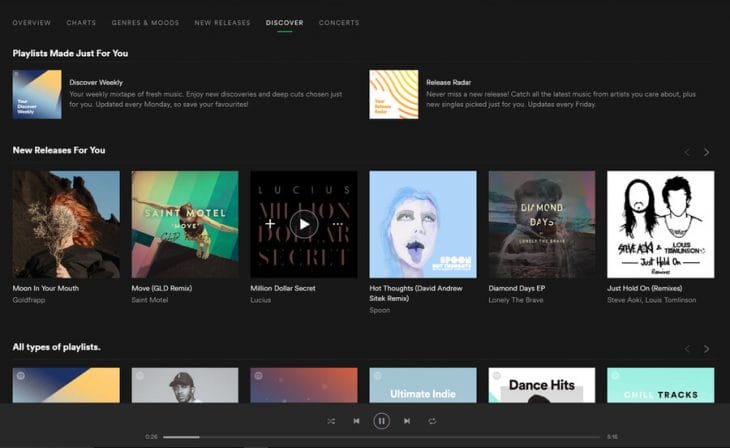Switch to the Charts tab
The height and width of the screenshot is (448, 730).
pyautogui.click(x=81, y=22)
